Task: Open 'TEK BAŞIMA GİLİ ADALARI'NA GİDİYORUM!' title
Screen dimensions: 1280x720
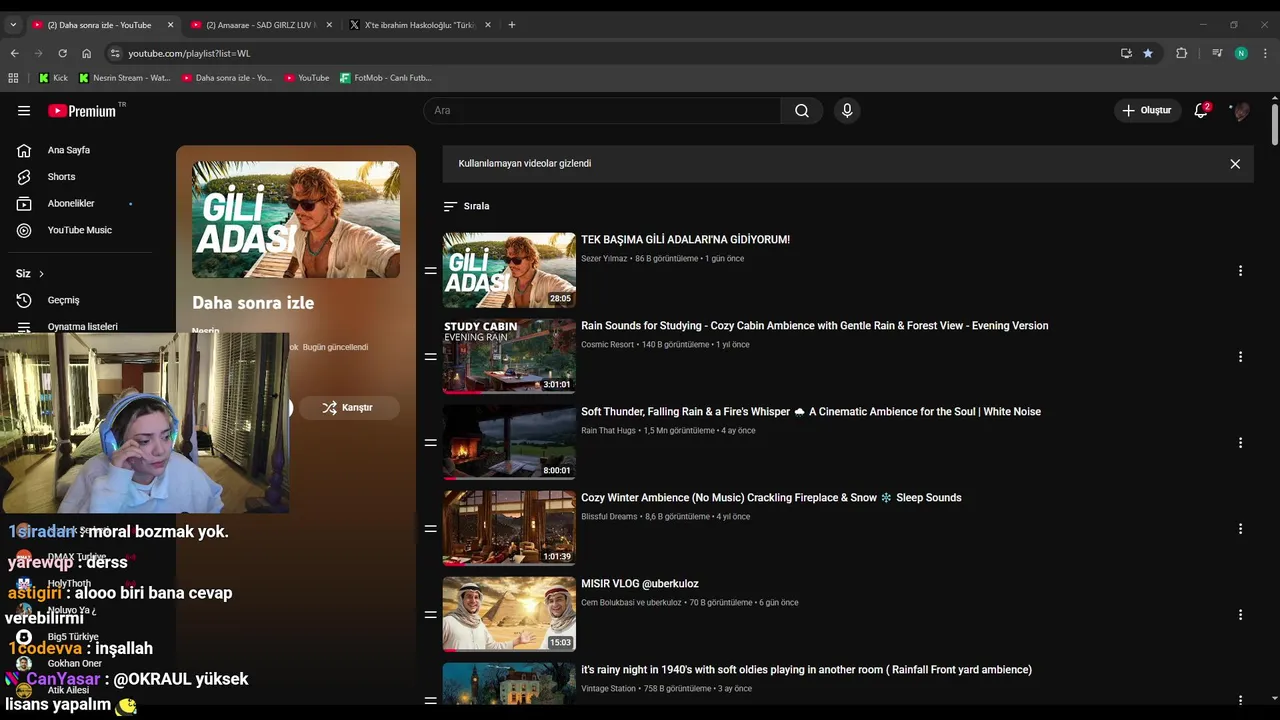Action: (685, 240)
